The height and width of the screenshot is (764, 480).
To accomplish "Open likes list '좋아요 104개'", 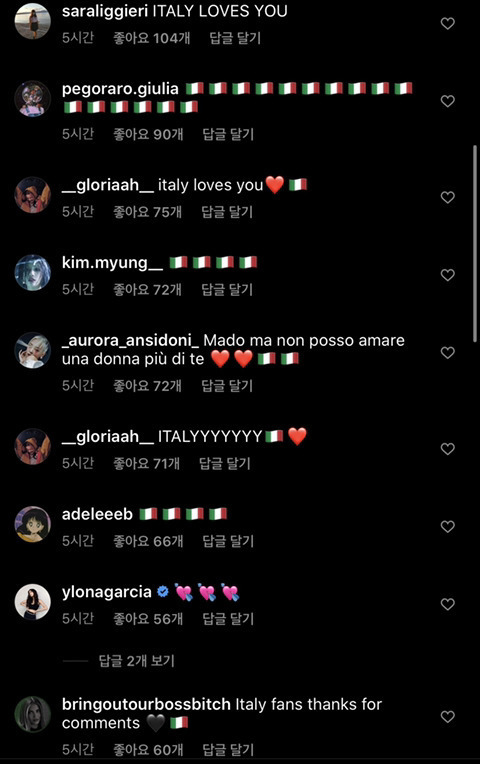I will click(x=152, y=38).
